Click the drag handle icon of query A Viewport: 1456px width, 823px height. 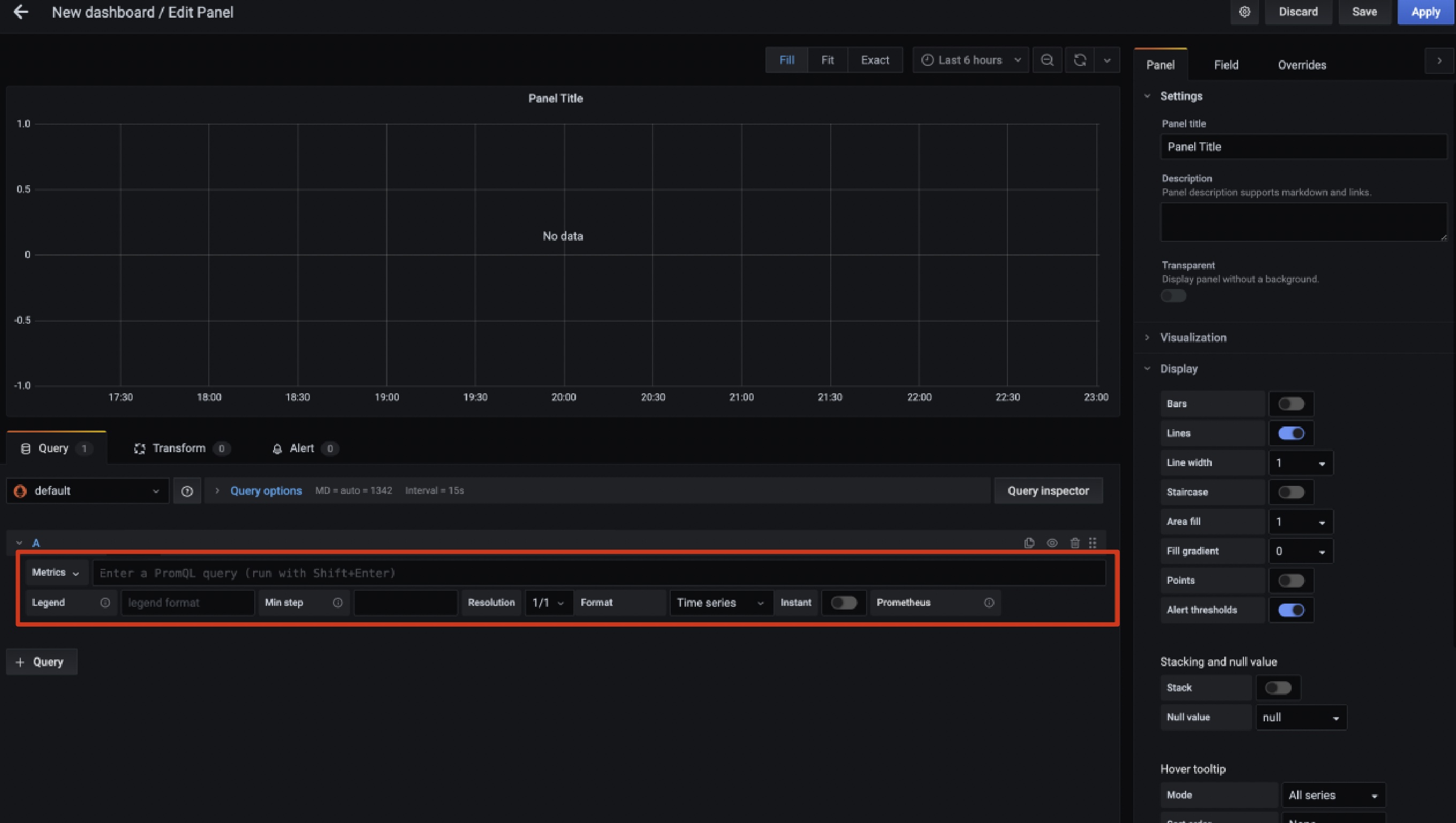click(1093, 543)
